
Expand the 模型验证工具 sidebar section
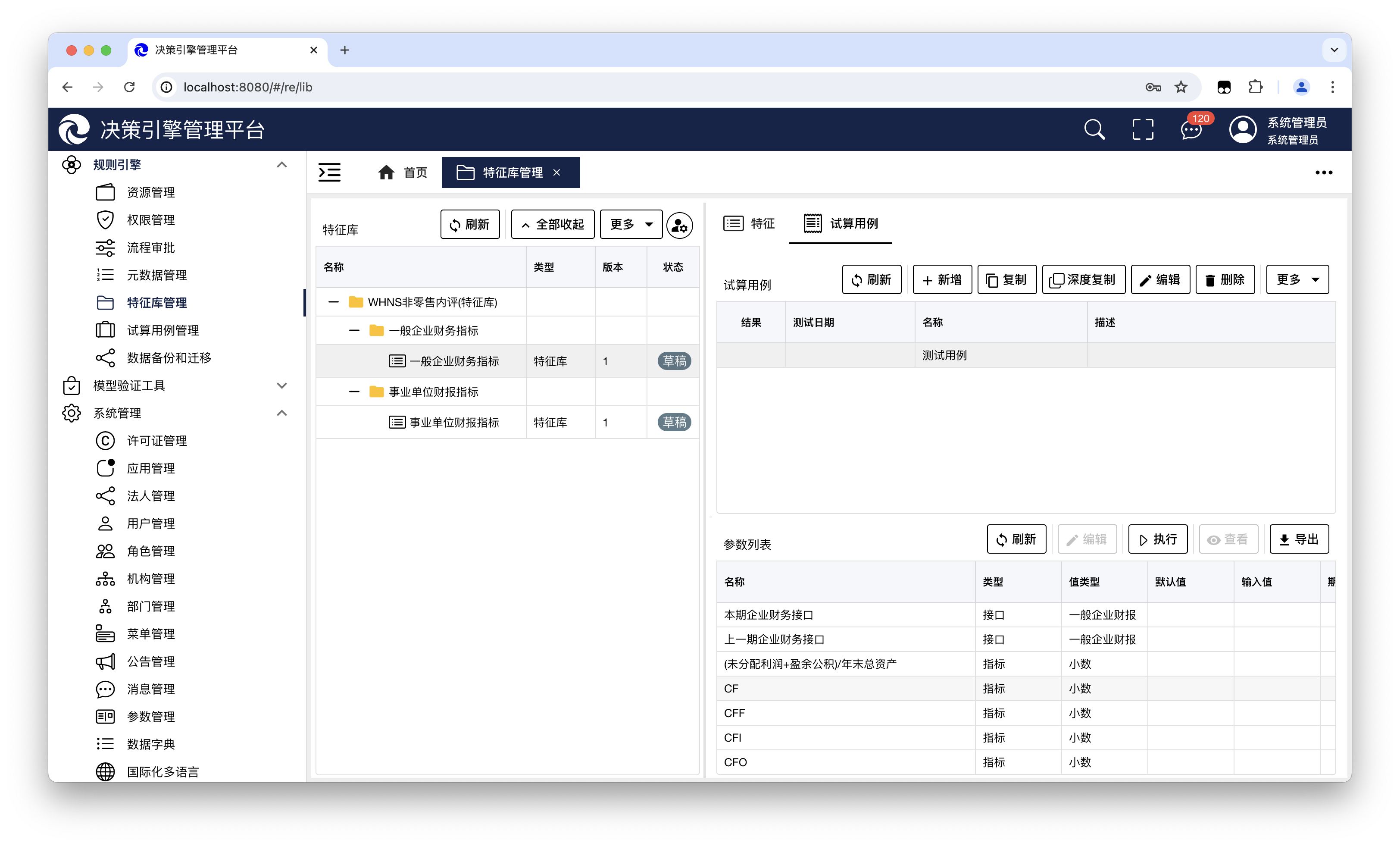281,385
